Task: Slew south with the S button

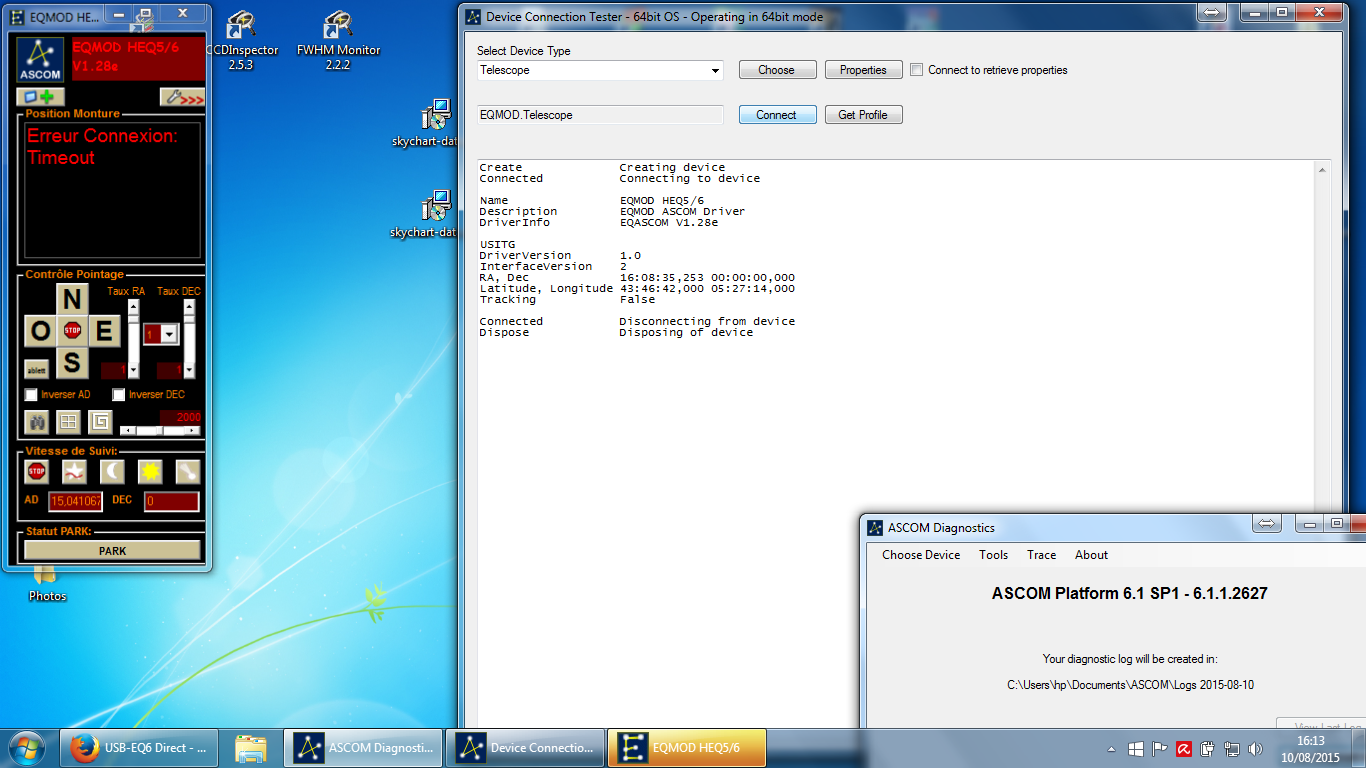Action: pyautogui.click(x=72, y=363)
